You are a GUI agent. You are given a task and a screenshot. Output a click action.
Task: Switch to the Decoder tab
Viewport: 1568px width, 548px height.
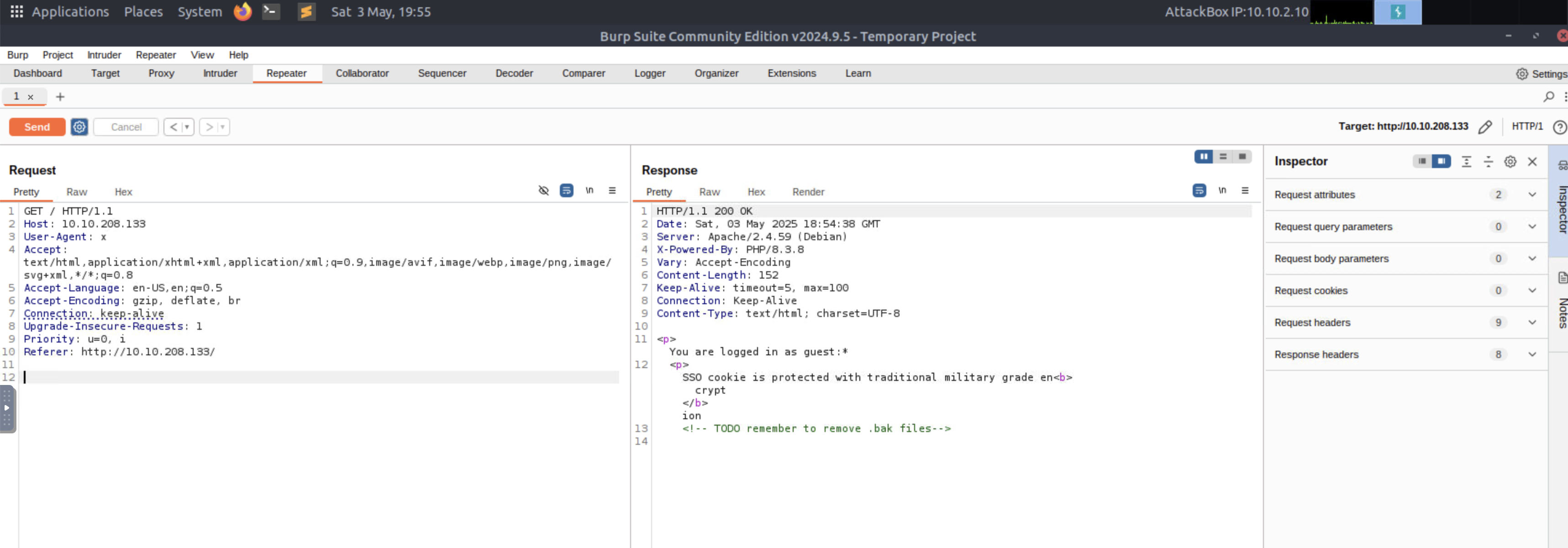[514, 73]
